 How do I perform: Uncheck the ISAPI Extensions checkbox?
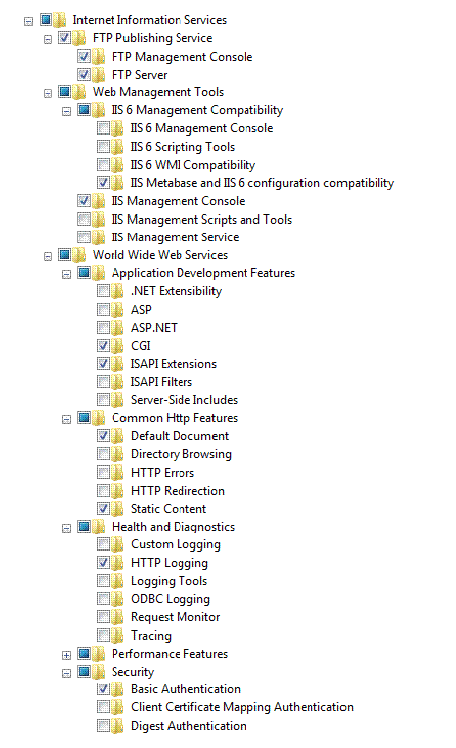click(x=103, y=363)
